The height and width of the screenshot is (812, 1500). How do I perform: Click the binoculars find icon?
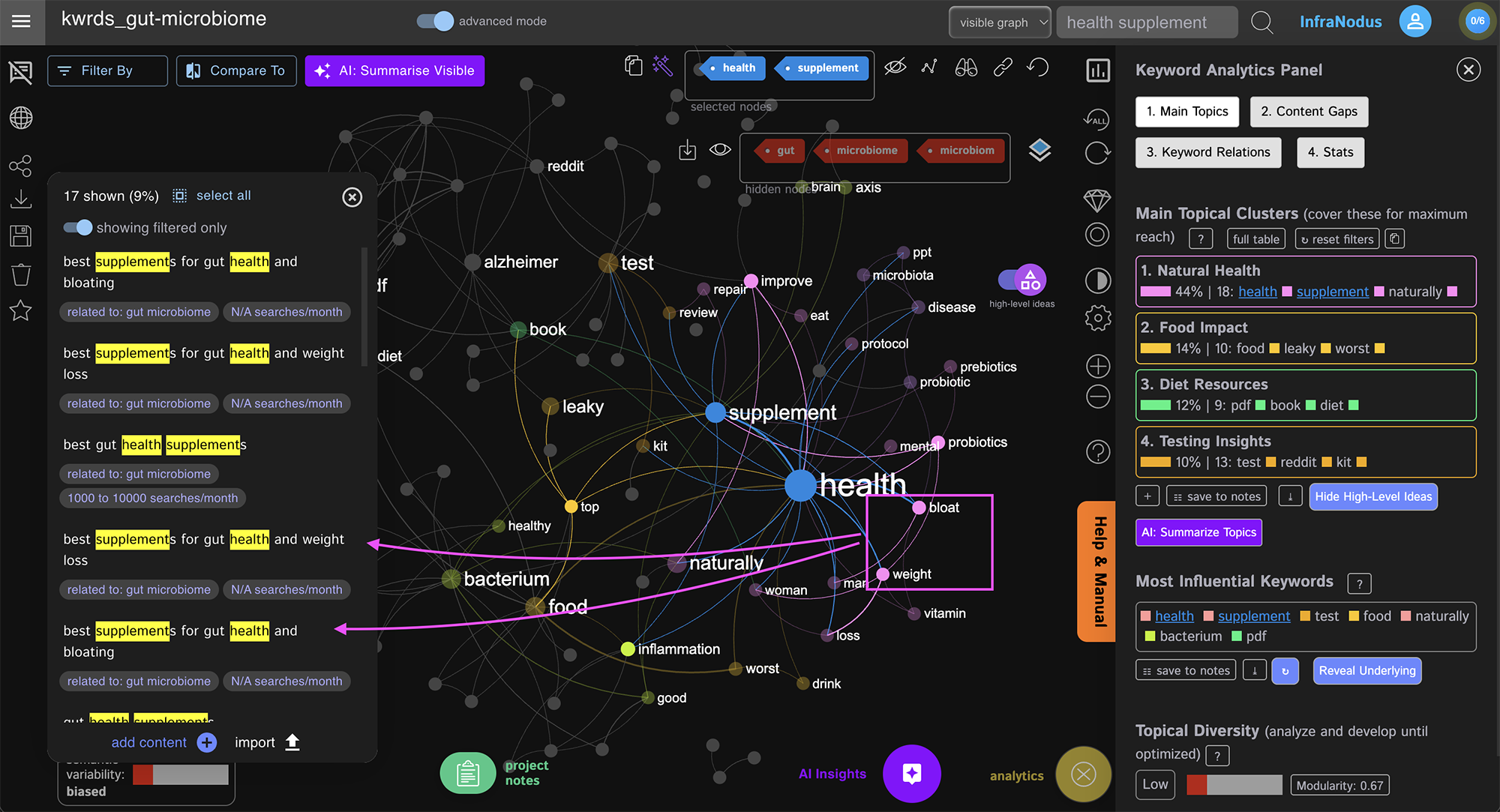tap(966, 67)
